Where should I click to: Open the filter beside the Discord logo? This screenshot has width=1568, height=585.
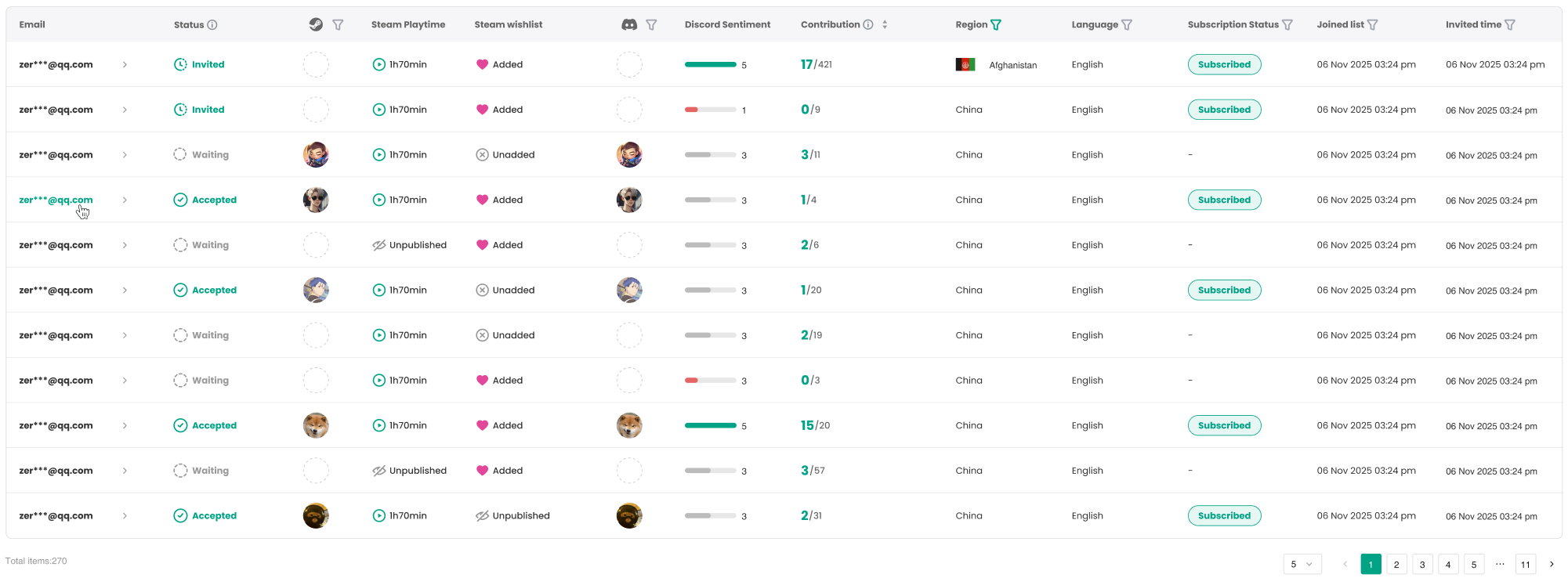[x=651, y=24]
